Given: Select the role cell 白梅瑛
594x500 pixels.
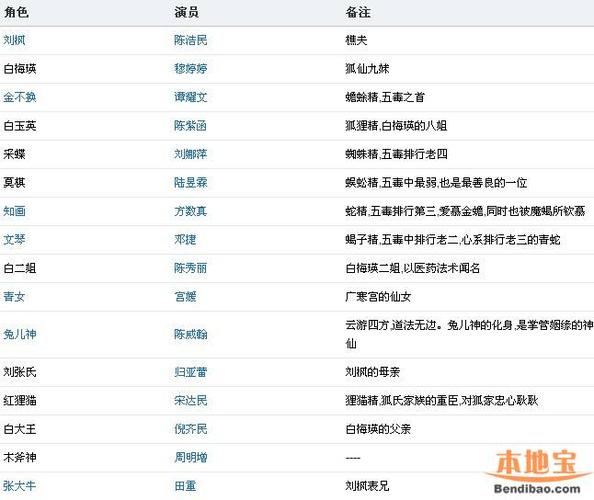Looking at the screenshot, I should (x=20, y=69).
